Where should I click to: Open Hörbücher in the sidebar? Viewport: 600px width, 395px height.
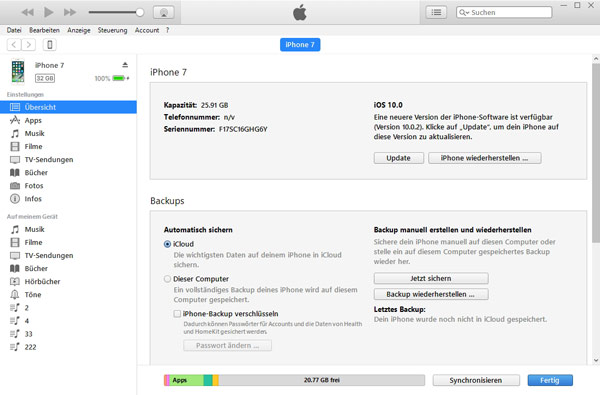pyautogui.click(x=68, y=281)
